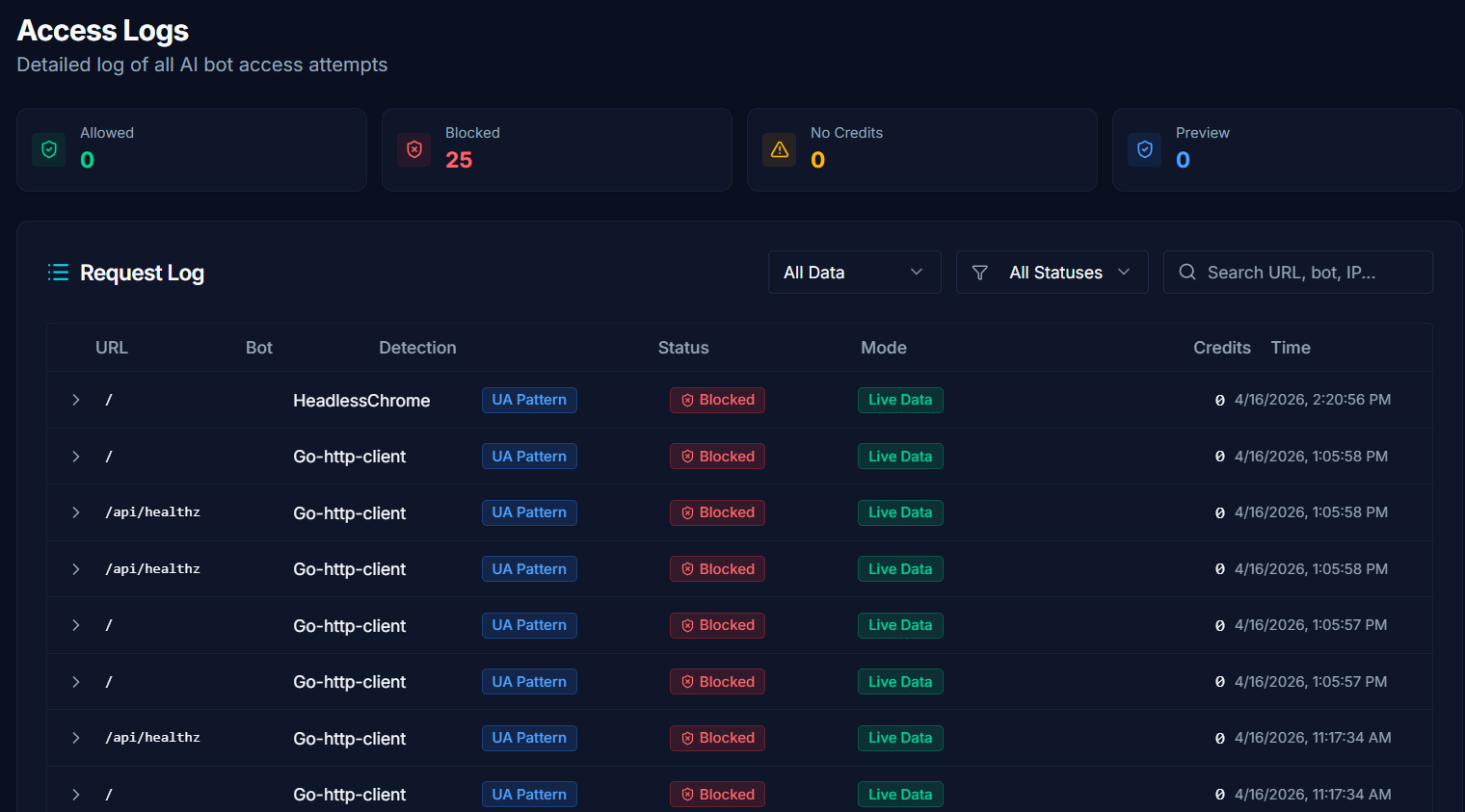Image resolution: width=1465 pixels, height=812 pixels.
Task: Click the magnifier icon in search box
Action: pos(1187,273)
